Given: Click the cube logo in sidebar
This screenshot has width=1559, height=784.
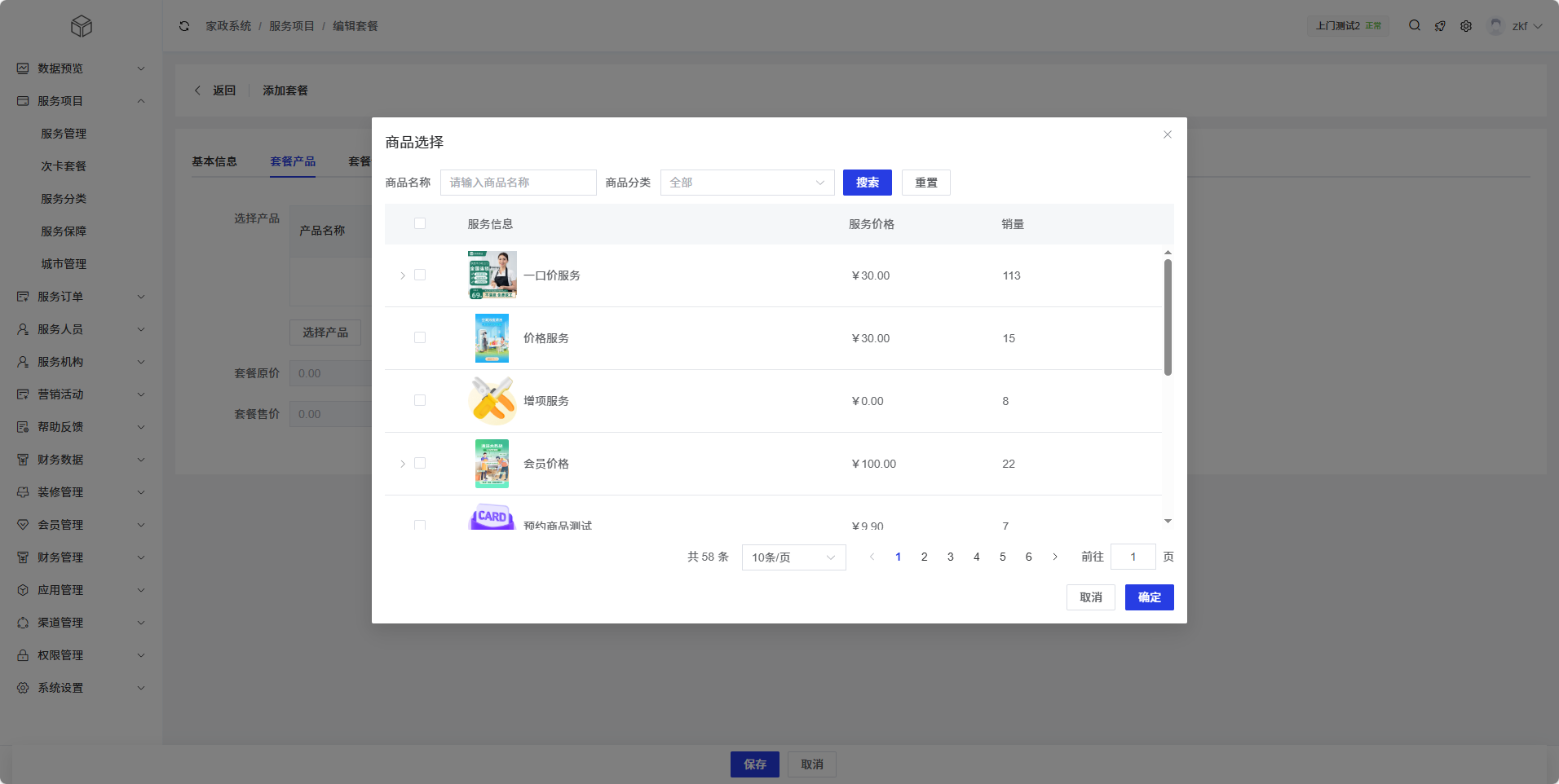Looking at the screenshot, I should pyautogui.click(x=82, y=26).
